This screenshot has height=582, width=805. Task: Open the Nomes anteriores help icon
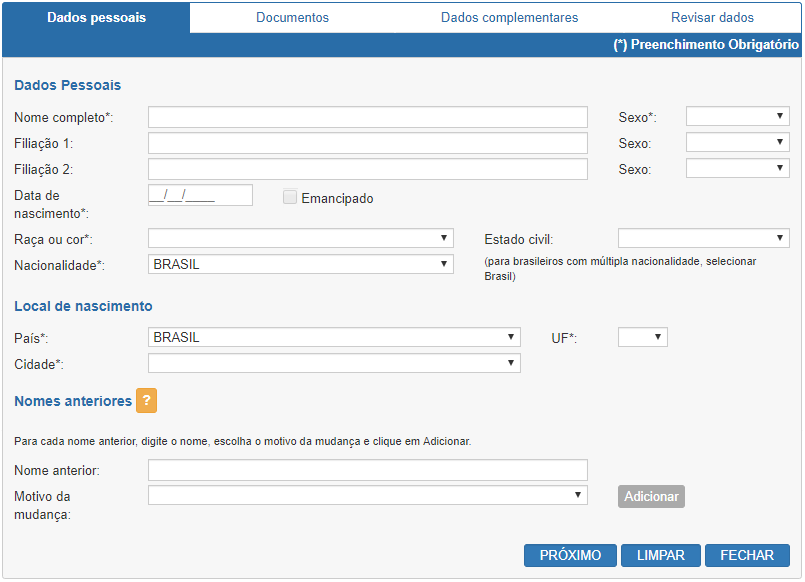click(x=146, y=400)
